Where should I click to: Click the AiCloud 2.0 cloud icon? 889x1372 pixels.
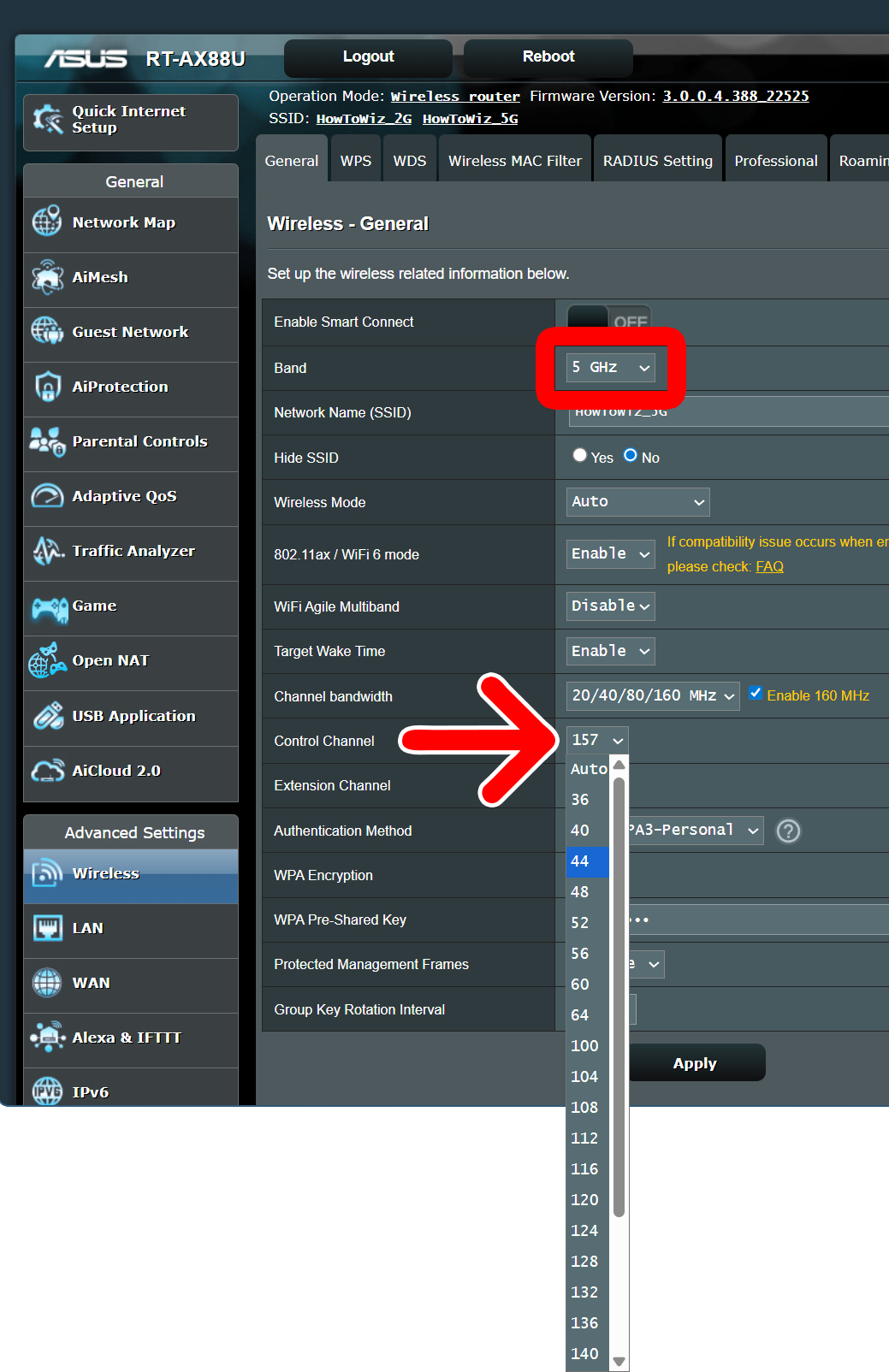[x=47, y=771]
